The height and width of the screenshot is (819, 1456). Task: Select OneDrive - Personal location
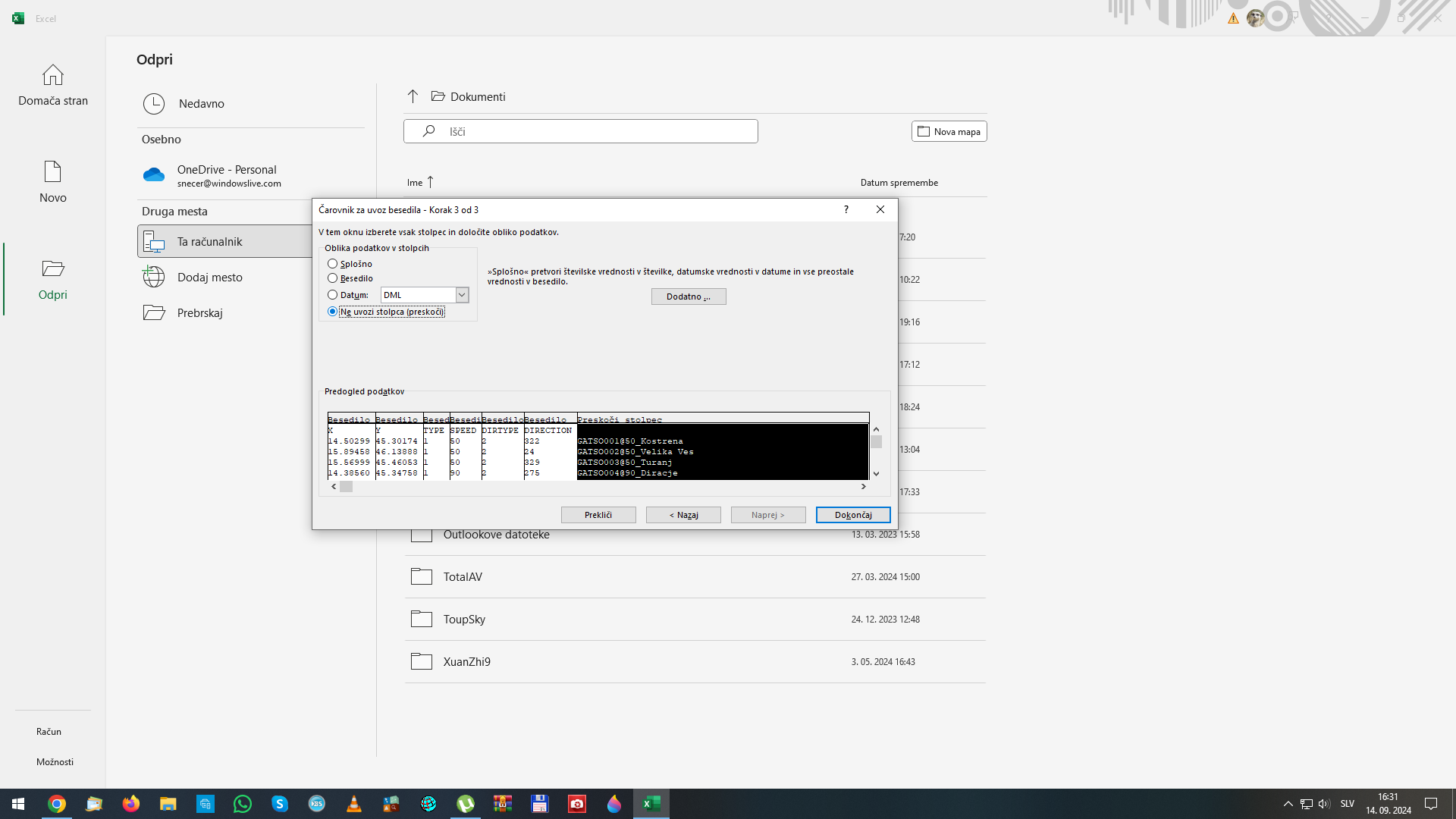(250, 175)
